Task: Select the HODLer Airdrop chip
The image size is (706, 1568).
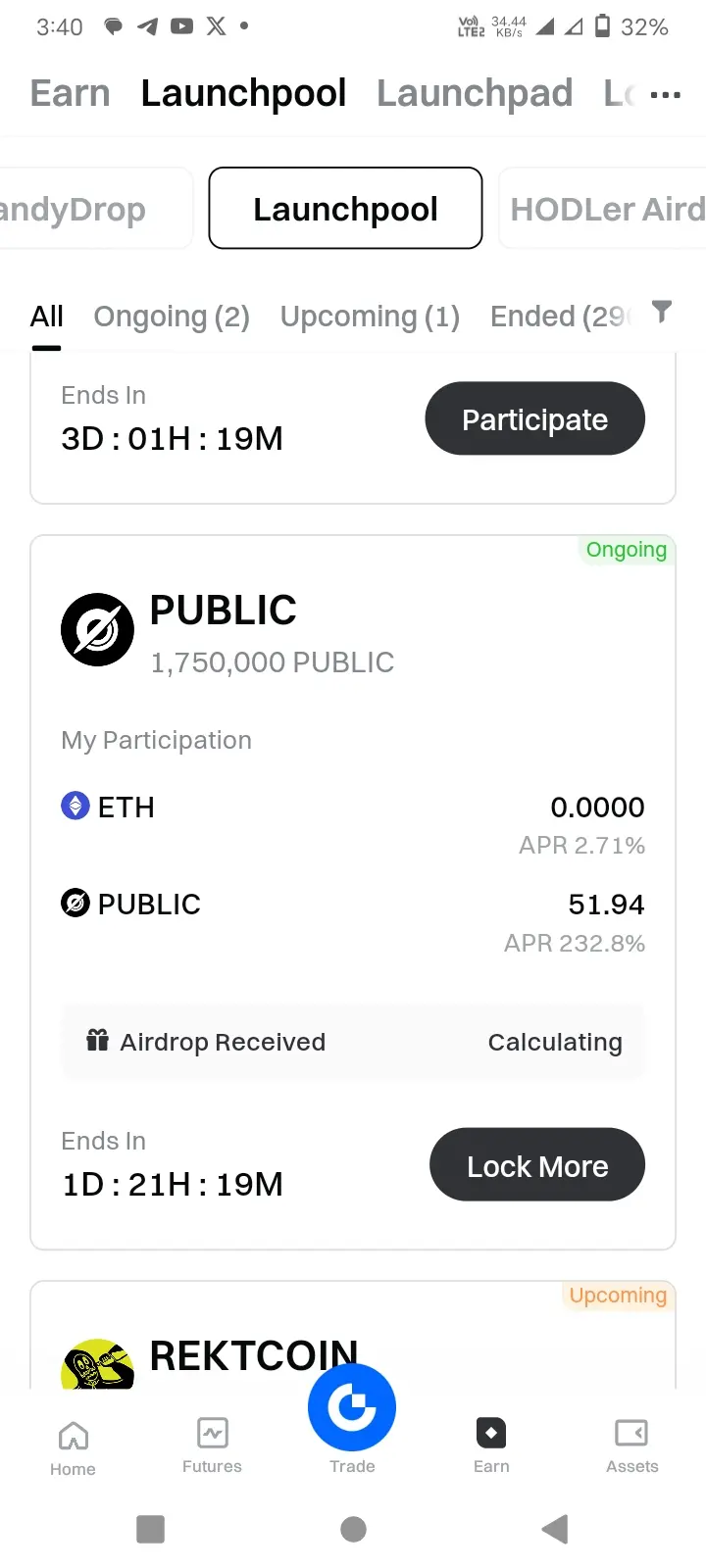Action: 602,209
